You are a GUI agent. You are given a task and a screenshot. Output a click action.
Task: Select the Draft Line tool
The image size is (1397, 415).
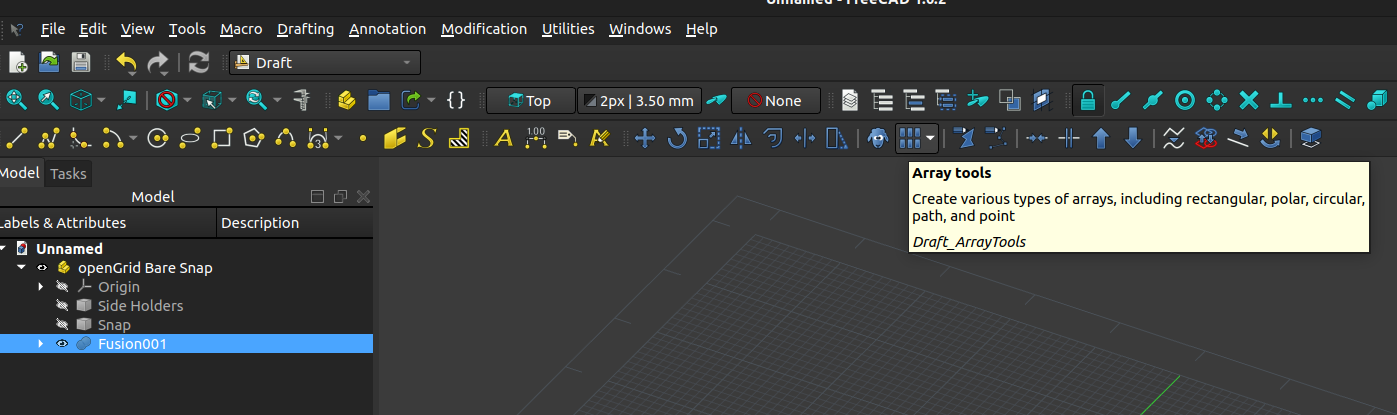16,138
